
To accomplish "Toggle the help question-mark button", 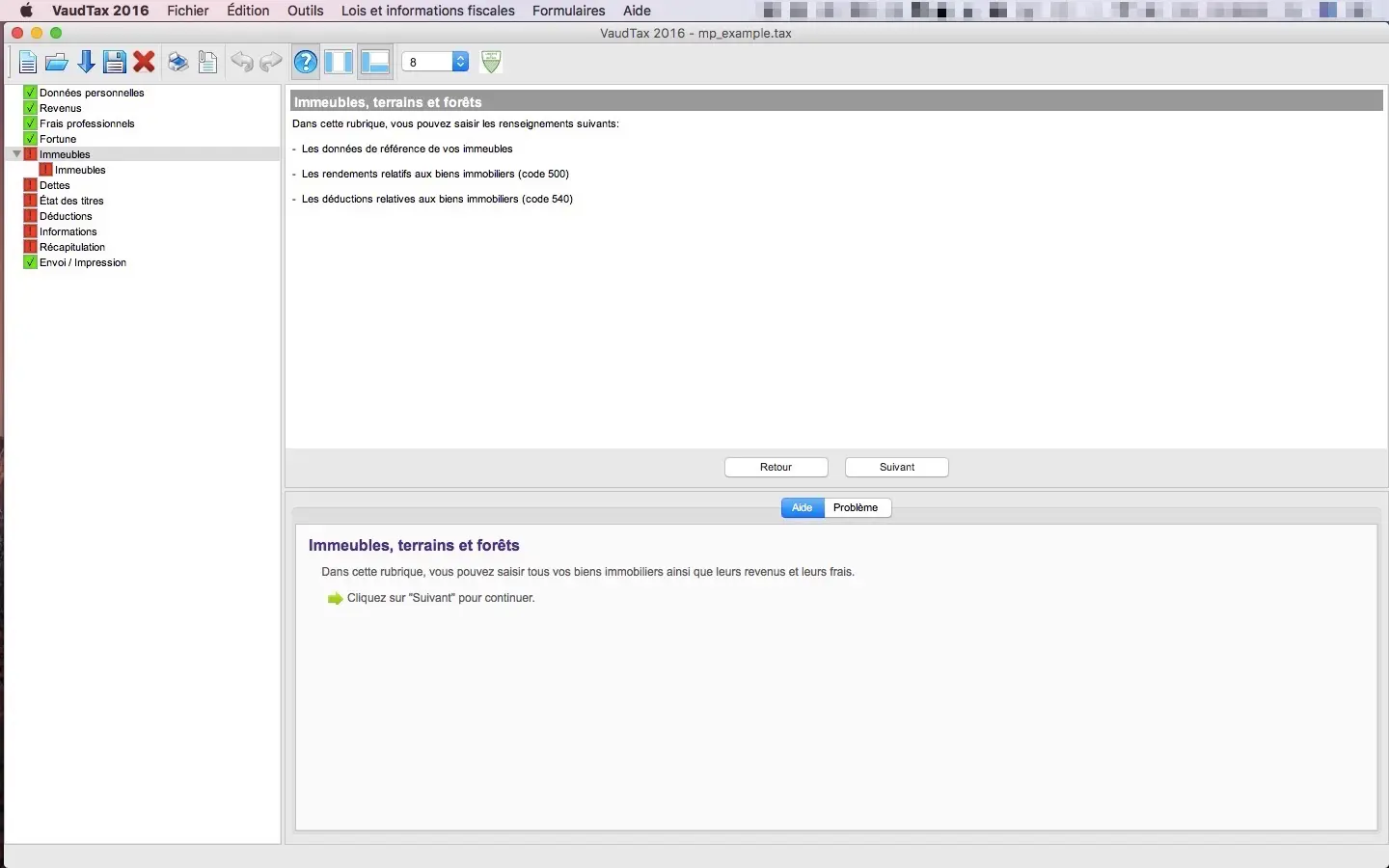I will click(306, 63).
